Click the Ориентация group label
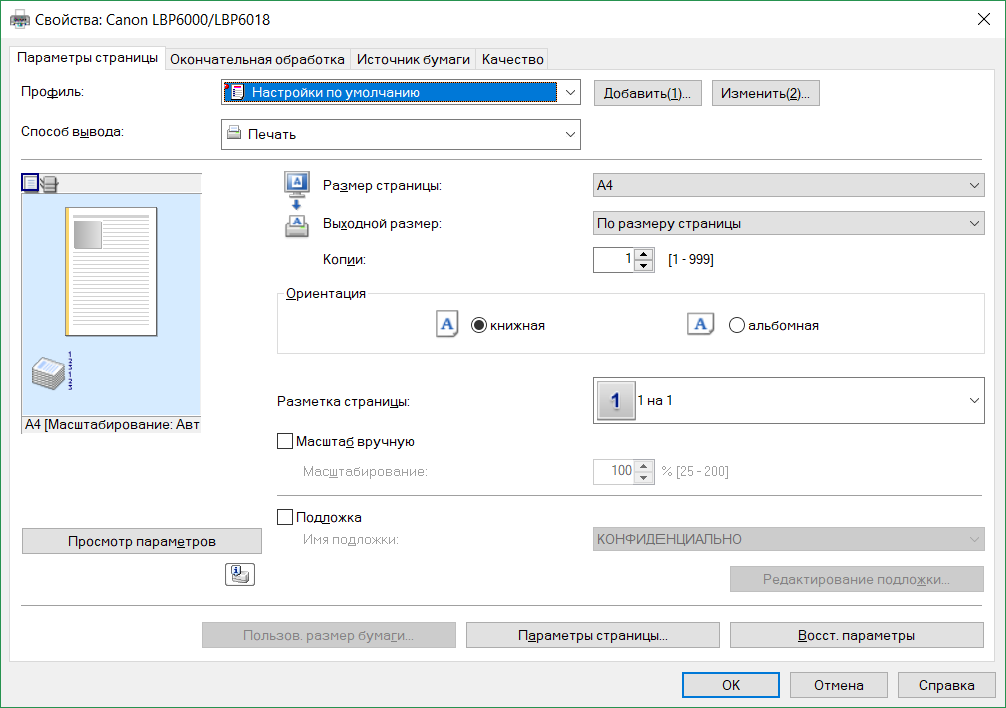 coord(326,293)
